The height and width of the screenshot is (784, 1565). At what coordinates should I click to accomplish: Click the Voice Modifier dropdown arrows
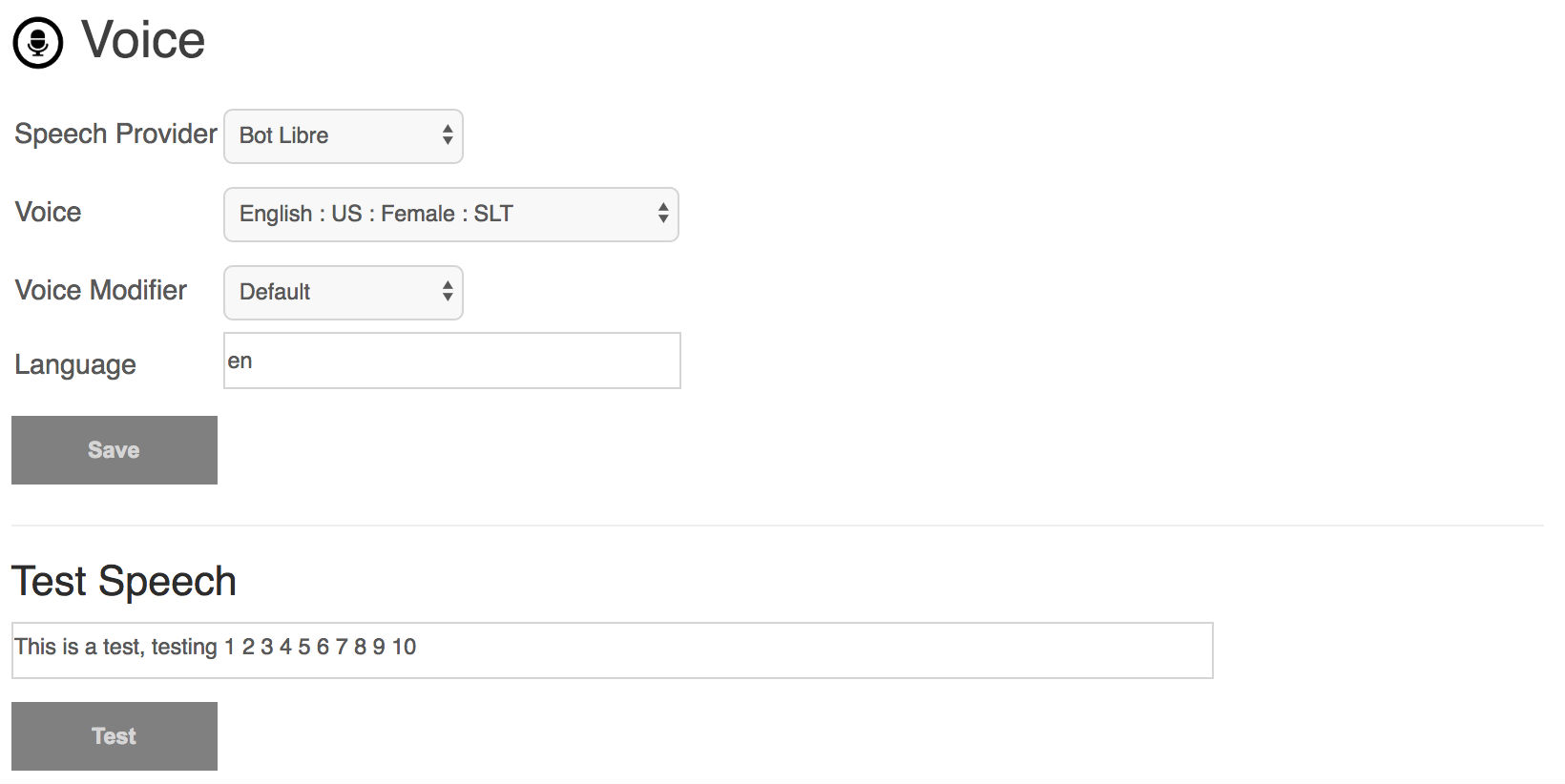448,292
